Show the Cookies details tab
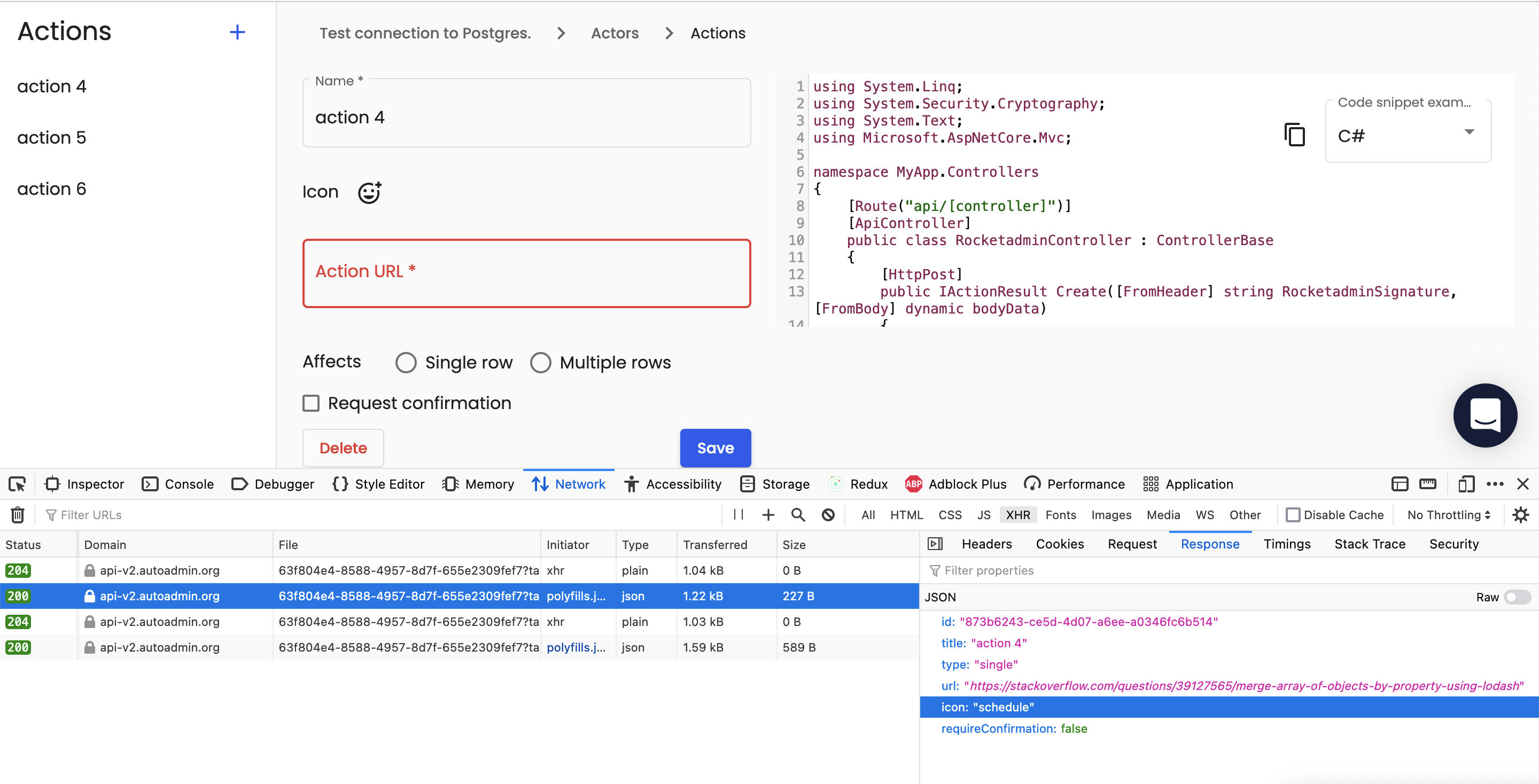 point(1059,544)
